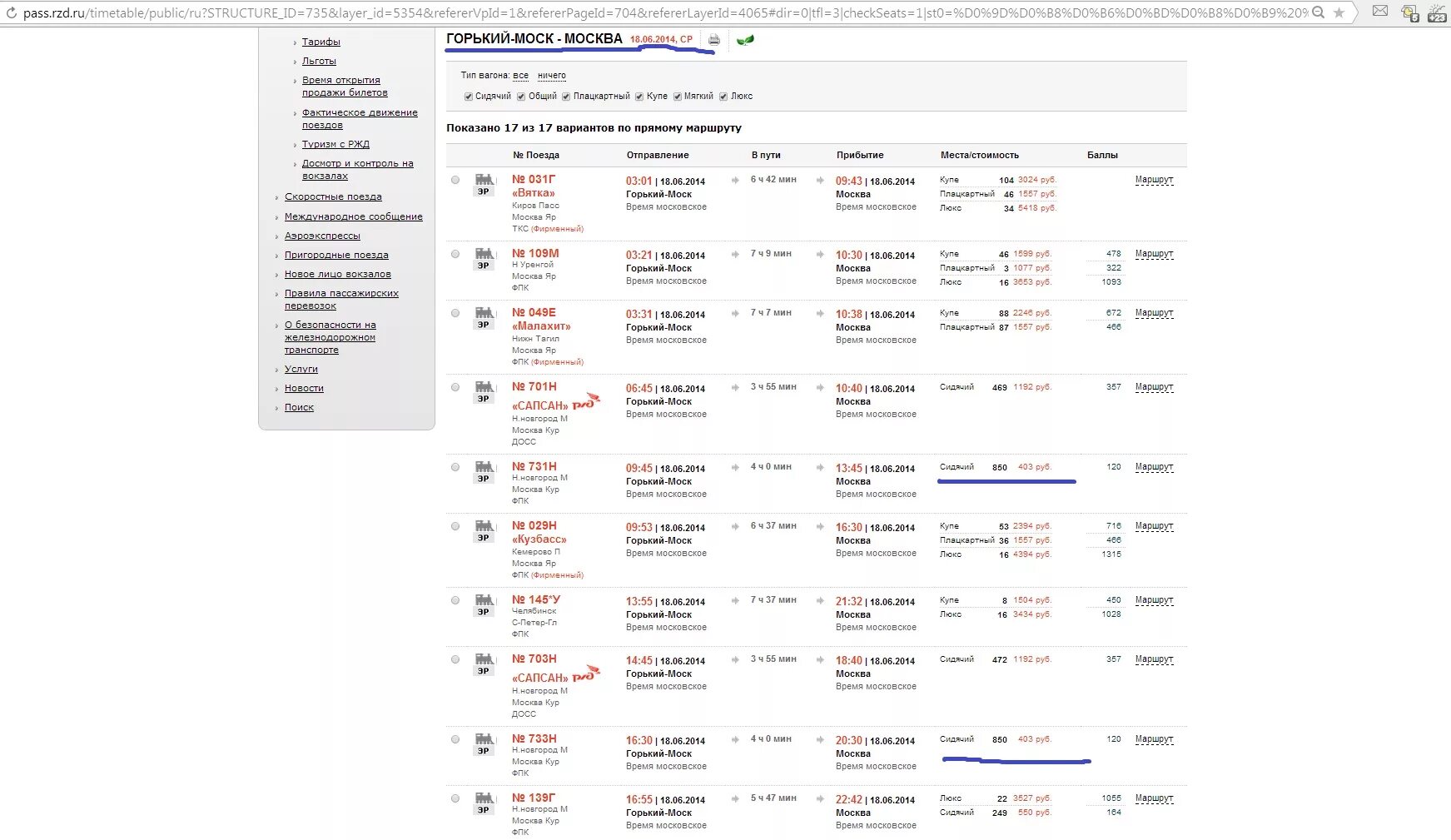This screenshot has height=840, width=1451.
Task: Open Новое лицо вокзалов sidebar item
Action: pos(337,275)
